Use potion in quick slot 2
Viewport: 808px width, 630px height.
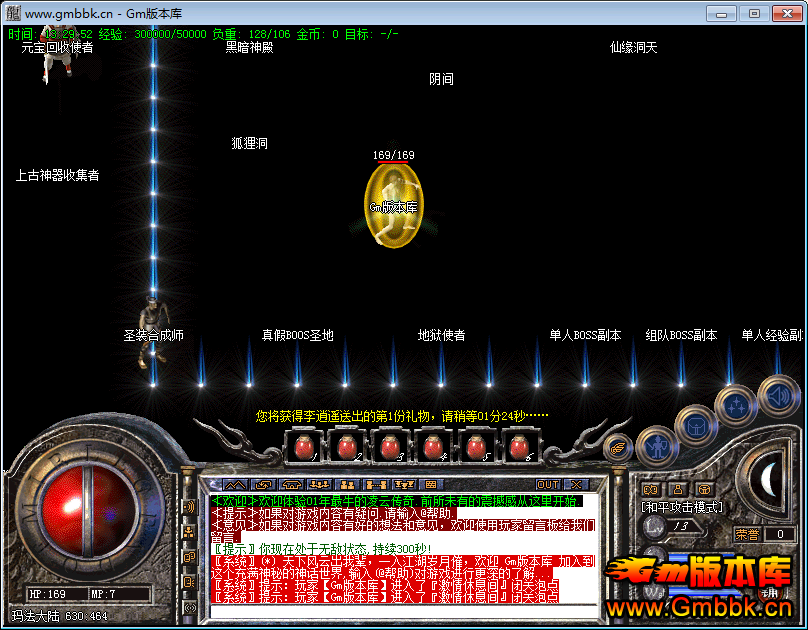point(347,448)
